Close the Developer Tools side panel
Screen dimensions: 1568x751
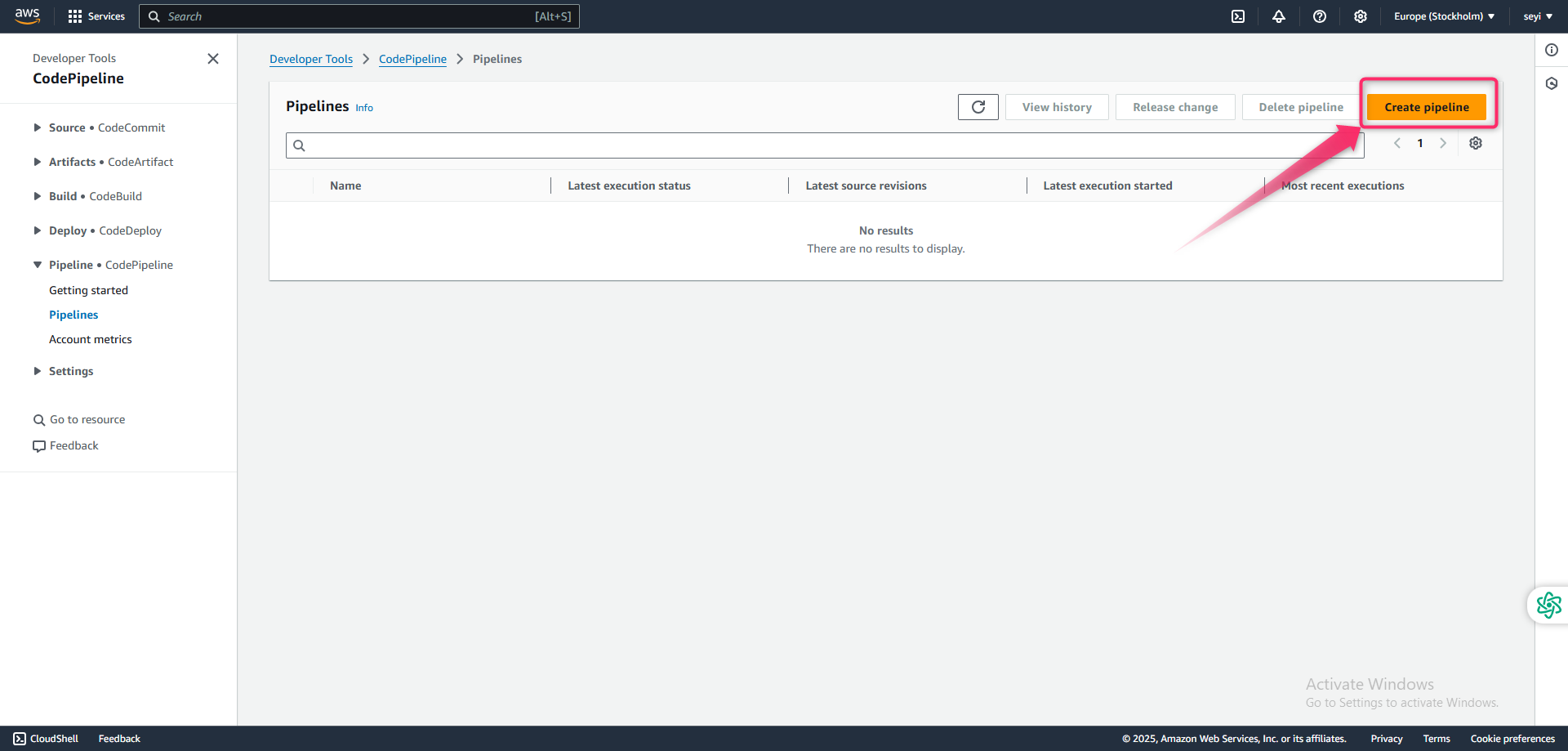213,59
